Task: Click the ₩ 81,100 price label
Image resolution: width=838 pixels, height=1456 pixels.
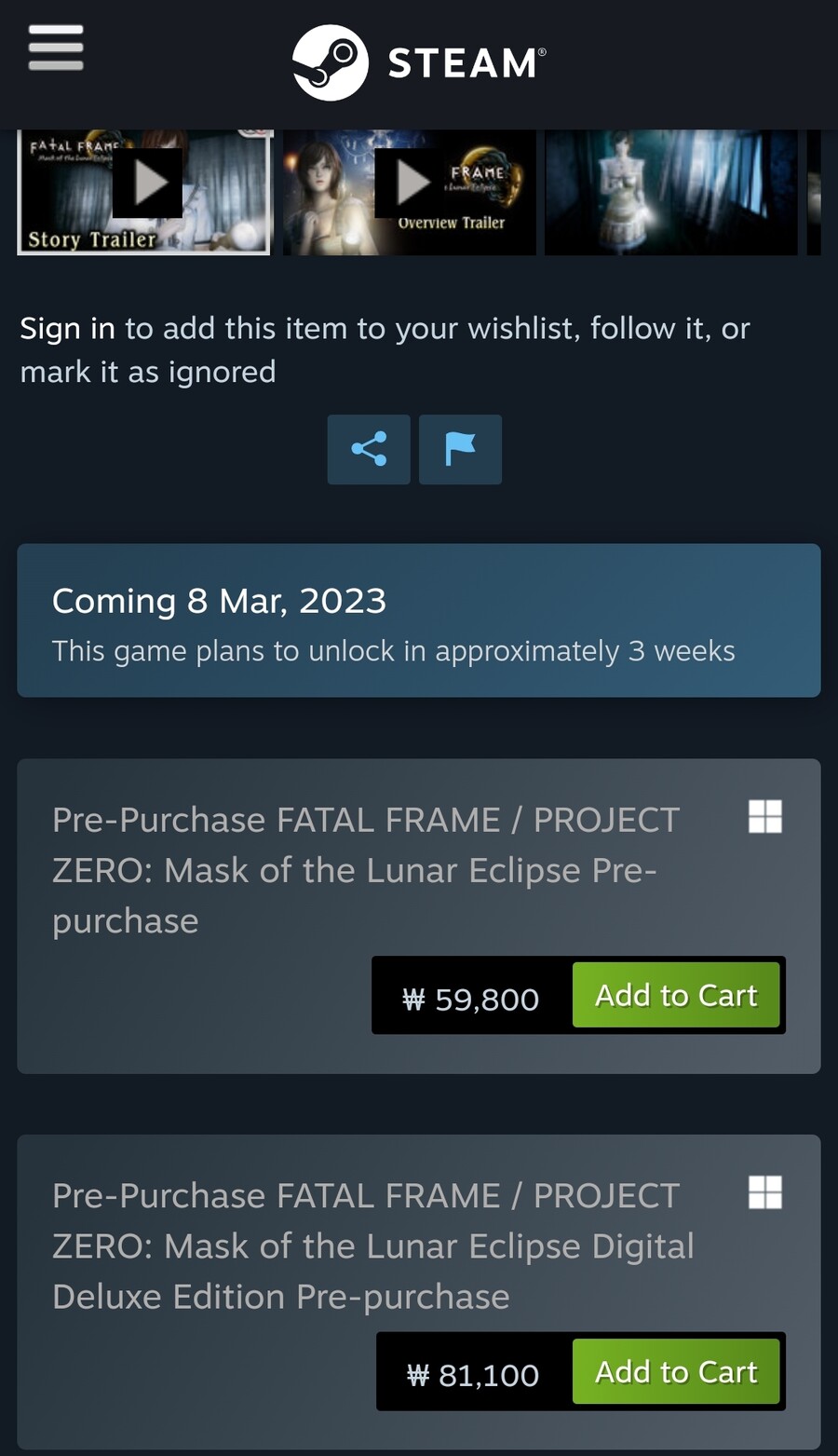Action: tap(473, 1375)
